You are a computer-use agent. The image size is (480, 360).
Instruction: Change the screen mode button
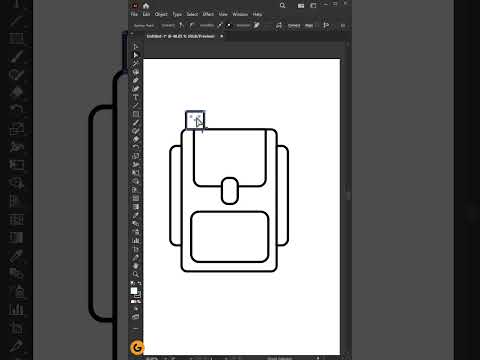click(136, 317)
